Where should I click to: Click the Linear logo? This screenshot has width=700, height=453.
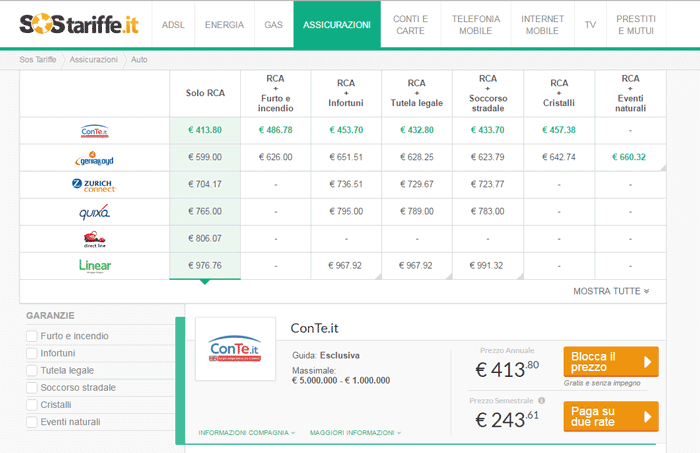95,266
